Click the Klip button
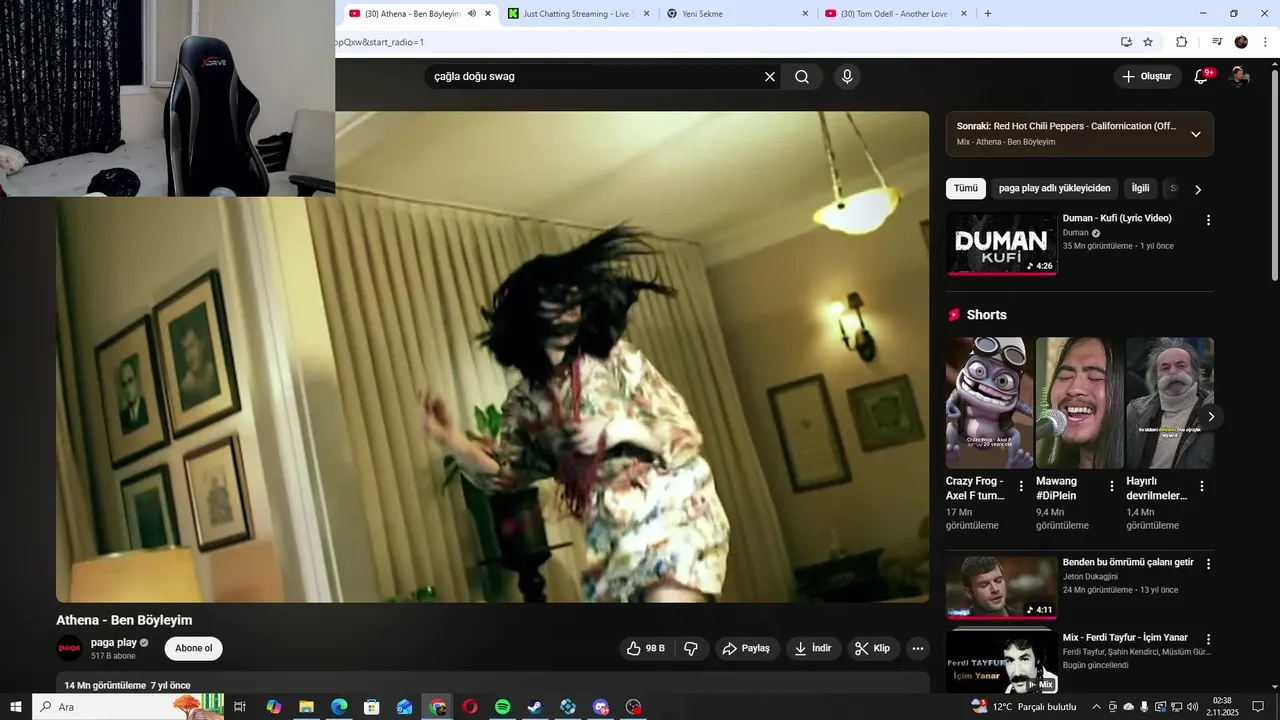The width and height of the screenshot is (1280, 720). tap(873, 648)
